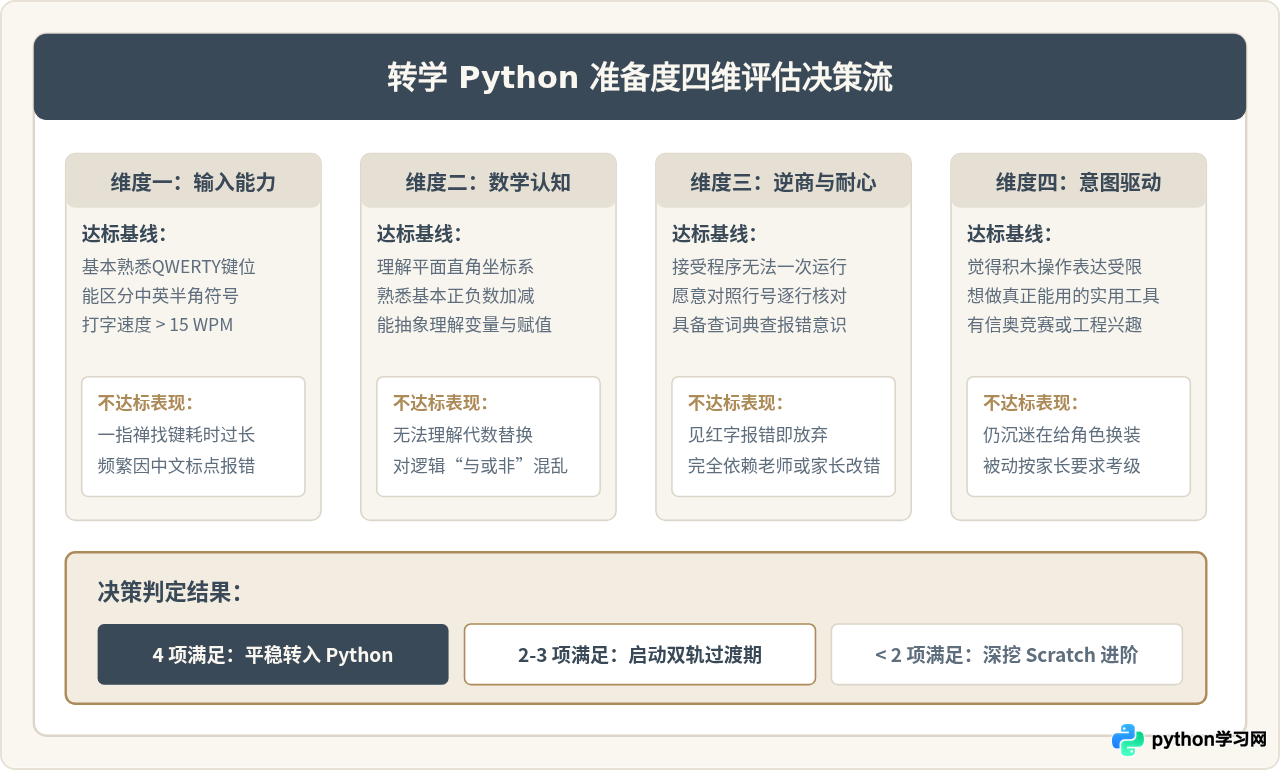This screenshot has width=1280, height=770.
Task: Click the Python logo icon
Action: click(1127, 740)
